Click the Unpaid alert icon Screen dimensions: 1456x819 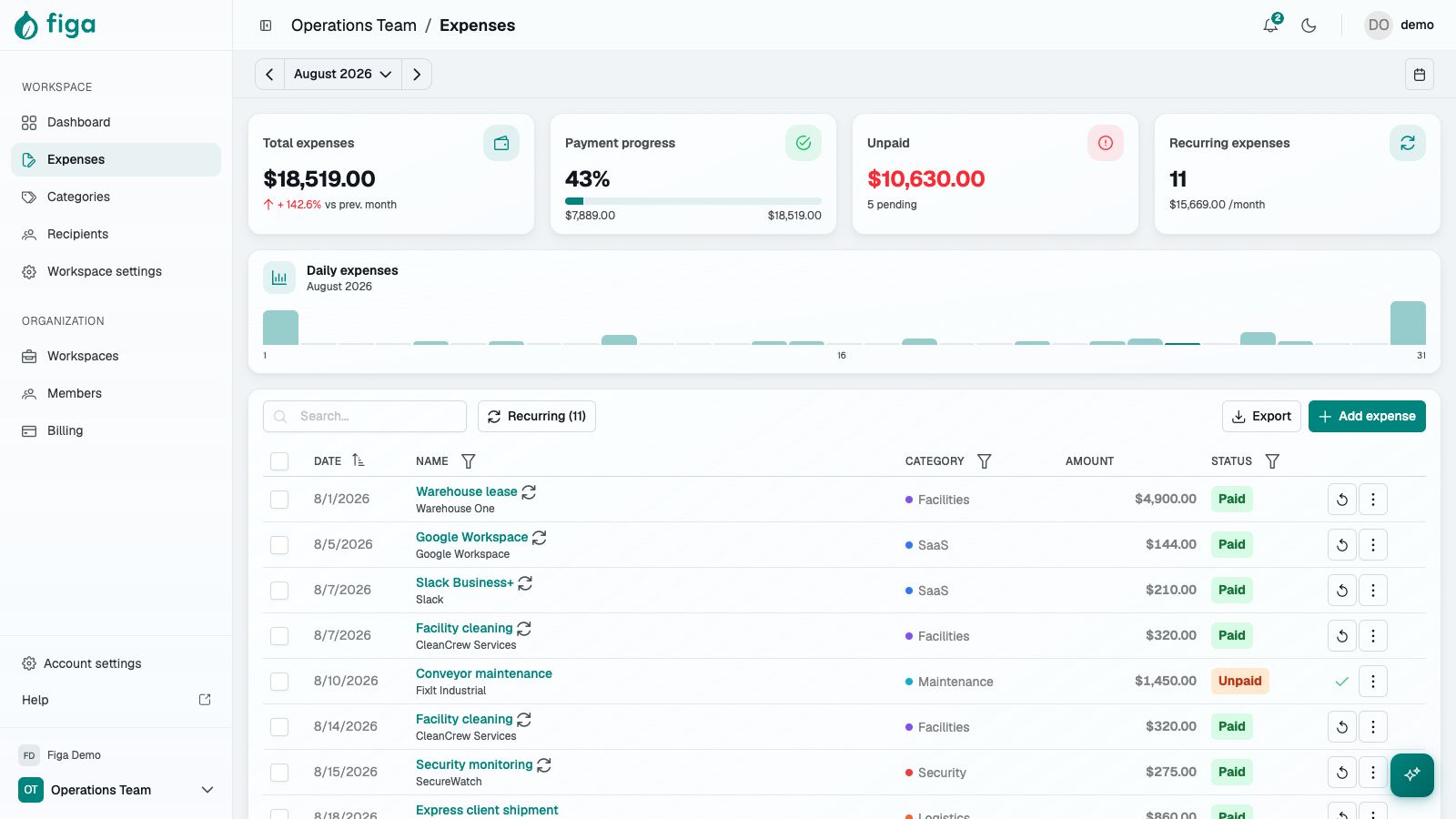tap(1106, 143)
